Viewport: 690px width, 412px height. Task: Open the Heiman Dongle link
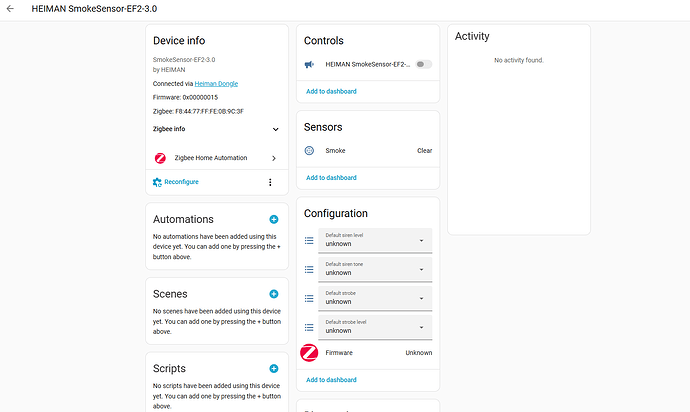point(216,84)
